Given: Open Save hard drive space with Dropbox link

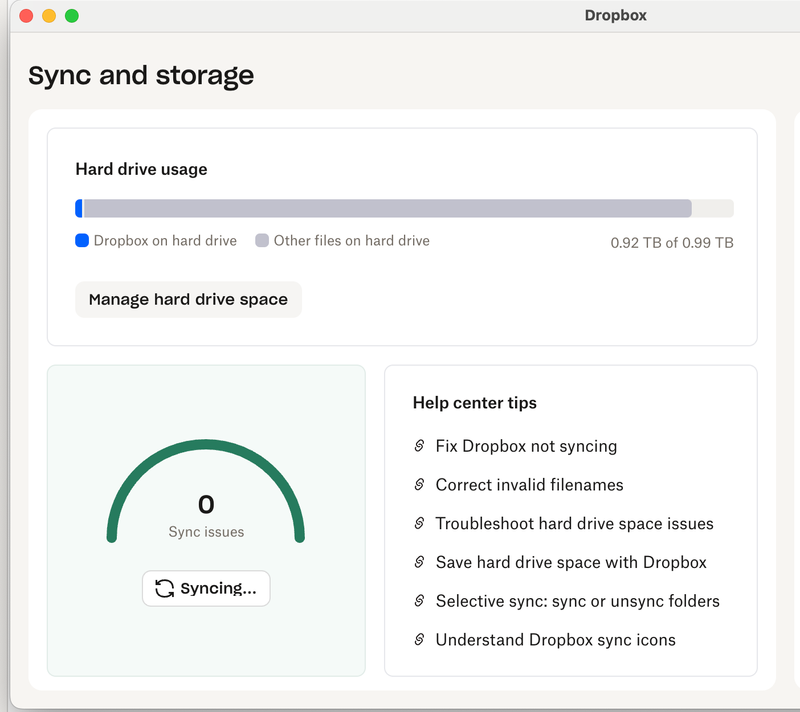Looking at the screenshot, I should pyautogui.click(x=571, y=562).
